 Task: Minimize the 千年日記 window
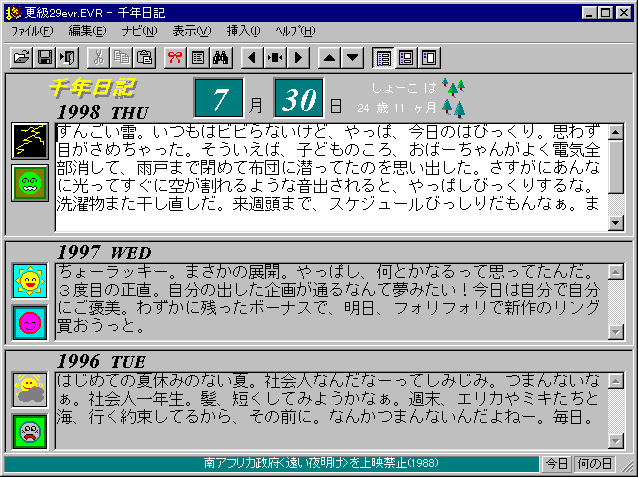589,13
